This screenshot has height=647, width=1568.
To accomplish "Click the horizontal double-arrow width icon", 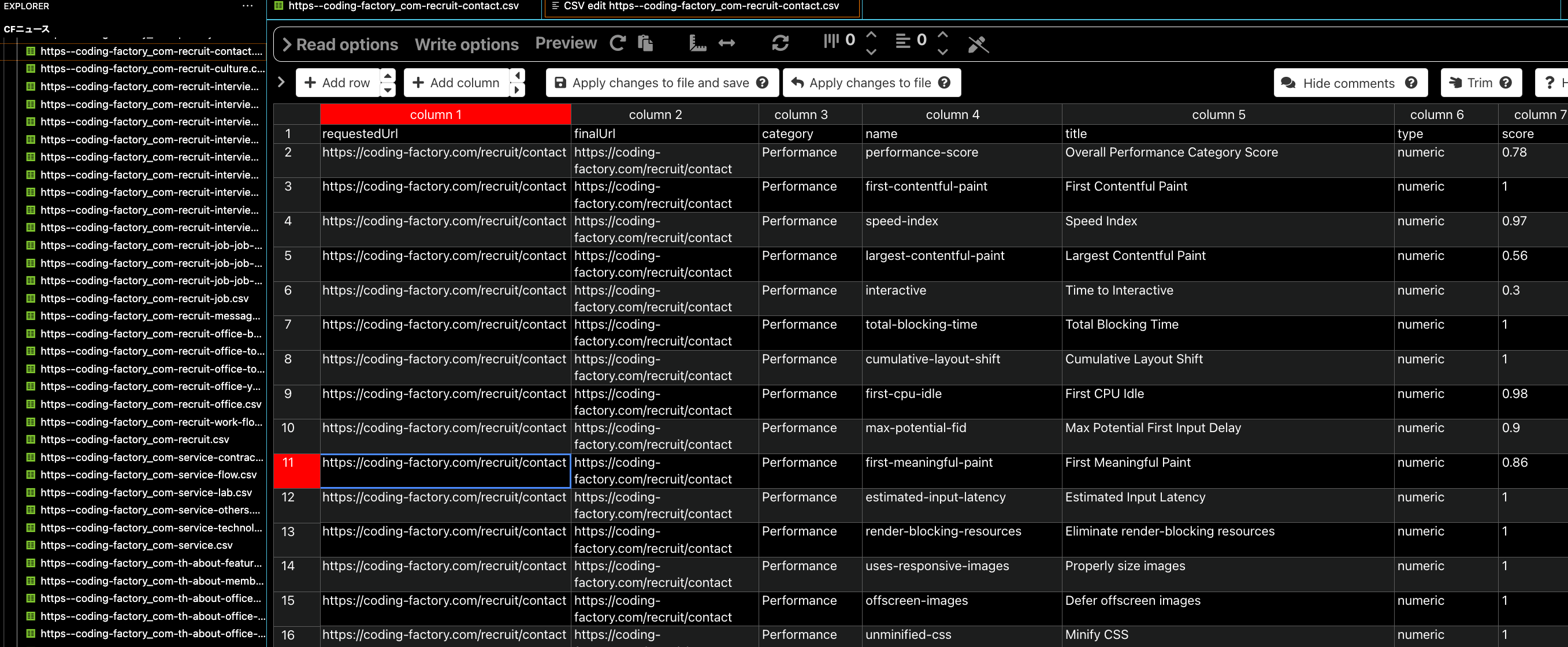I will [x=727, y=43].
